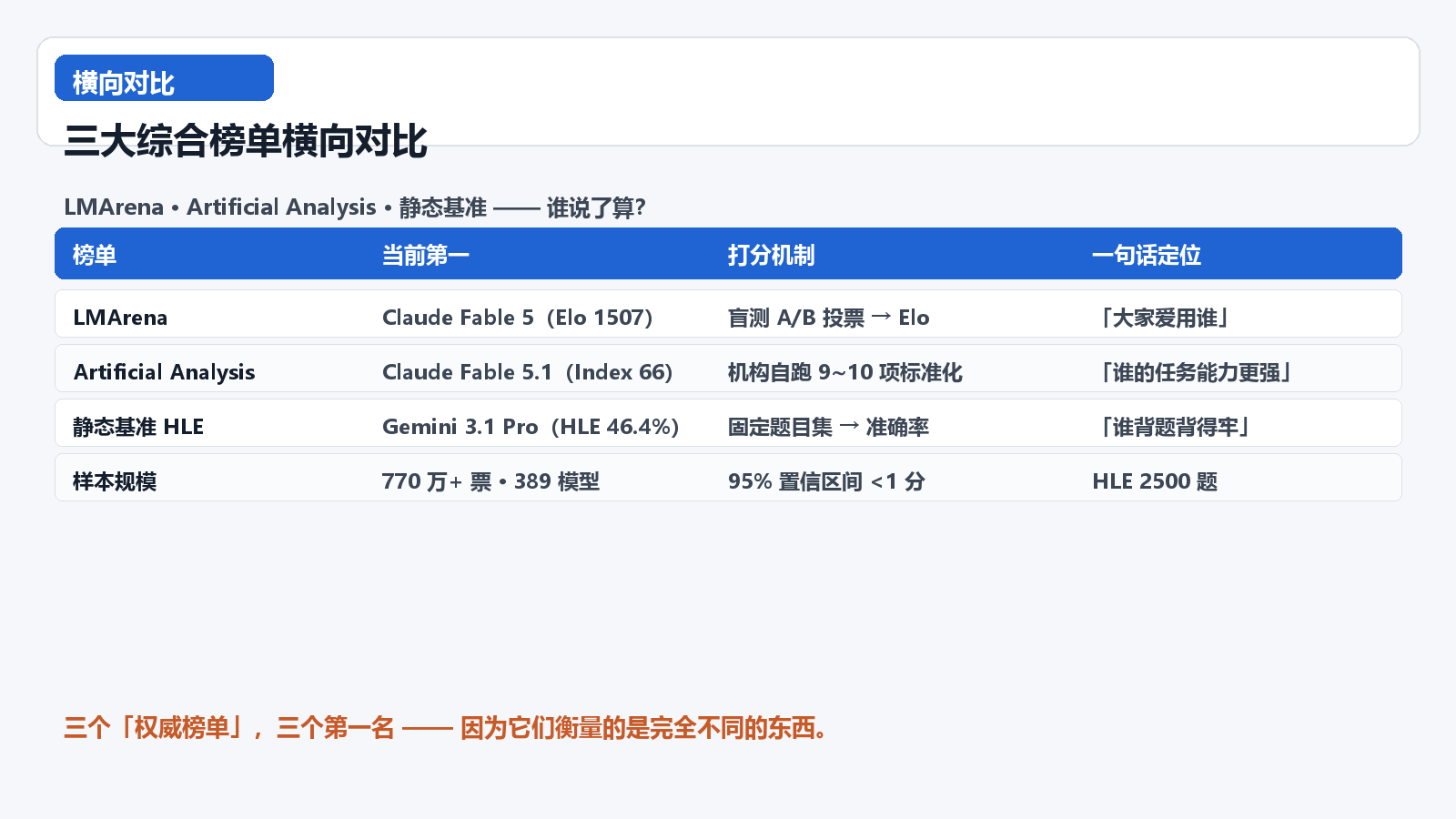The height and width of the screenshot is (819, 1456).
Task: Click the HLE 2500 题 cell
Action: point(1155,481)
